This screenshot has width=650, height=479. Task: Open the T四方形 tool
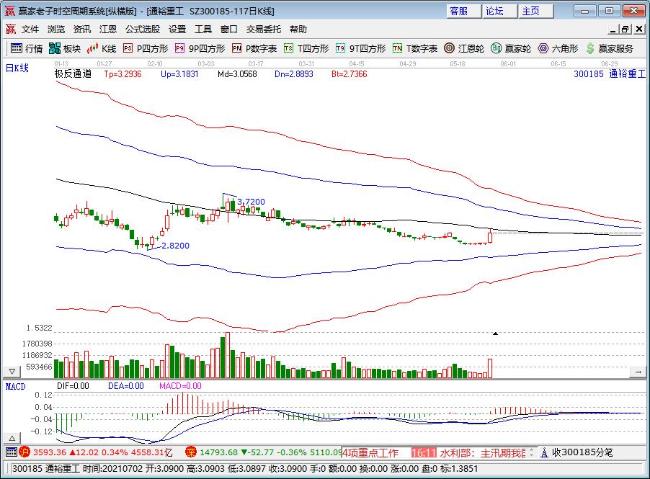point(306,49)
